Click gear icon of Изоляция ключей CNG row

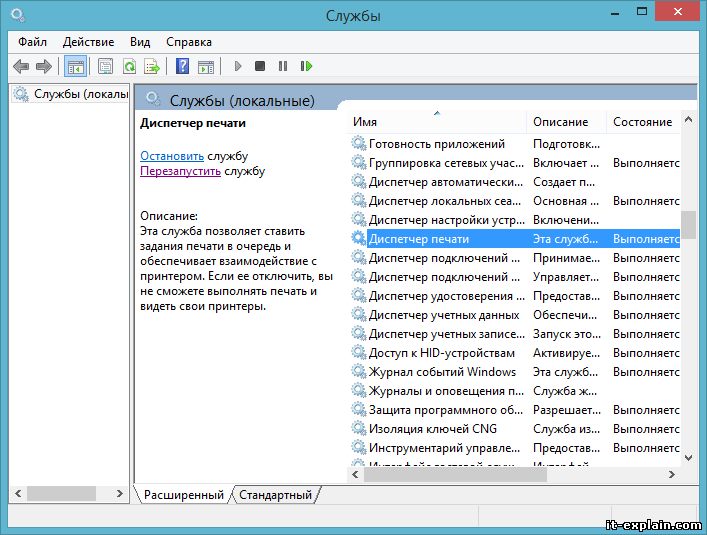pos(358,428)
